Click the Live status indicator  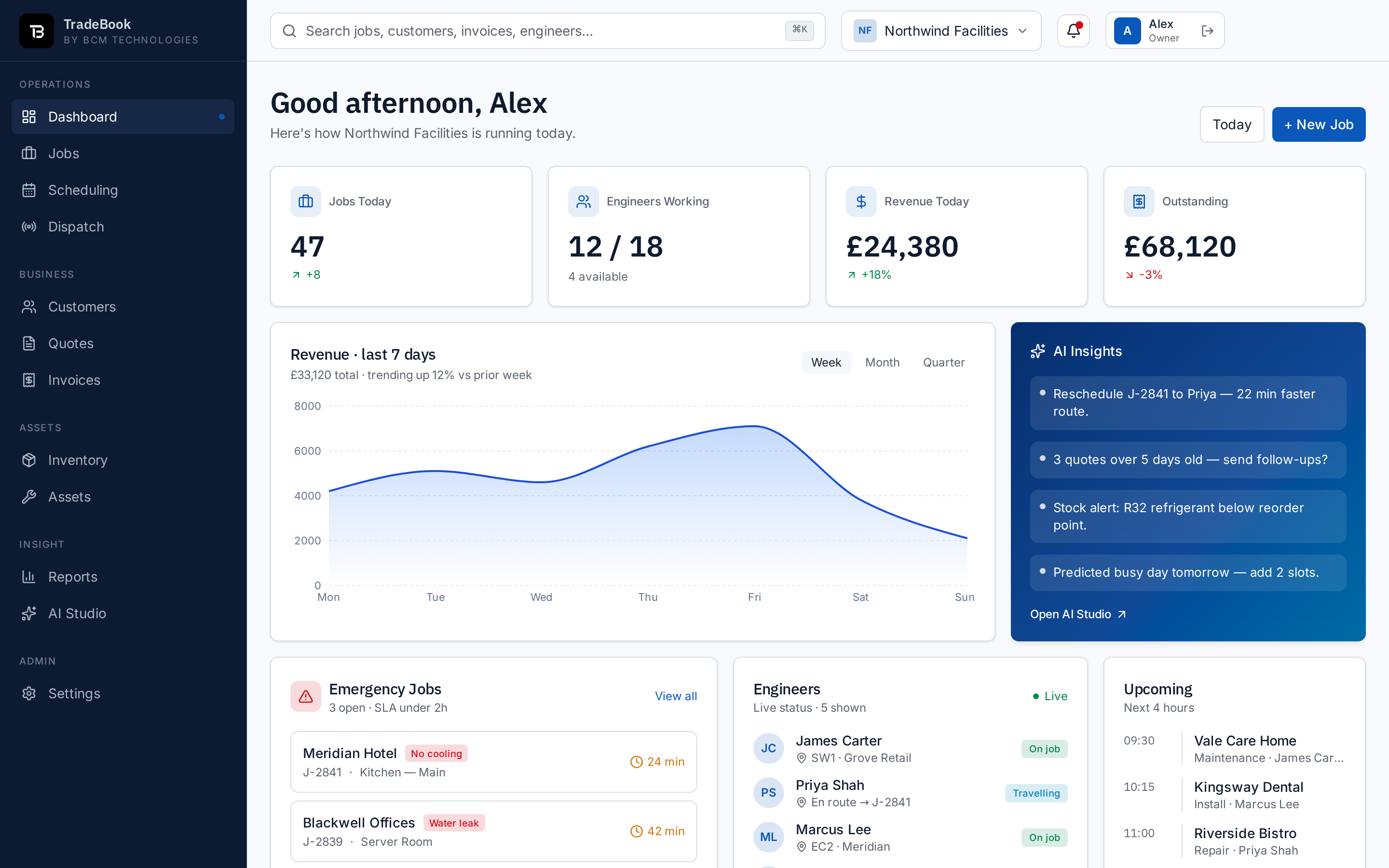1050,696
